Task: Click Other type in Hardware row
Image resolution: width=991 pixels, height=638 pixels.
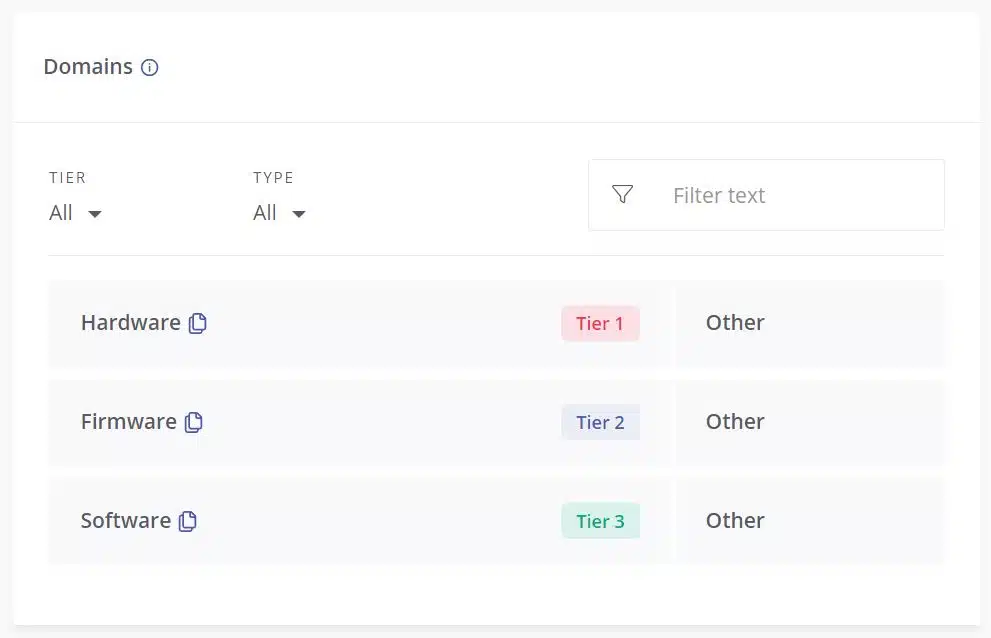Action: (x=735, y=322)
